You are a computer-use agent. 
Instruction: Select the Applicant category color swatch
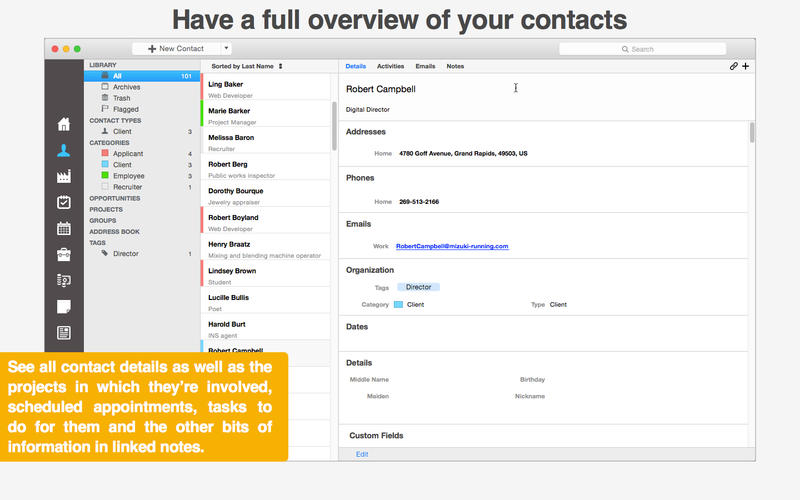click(x=105, y=154)
